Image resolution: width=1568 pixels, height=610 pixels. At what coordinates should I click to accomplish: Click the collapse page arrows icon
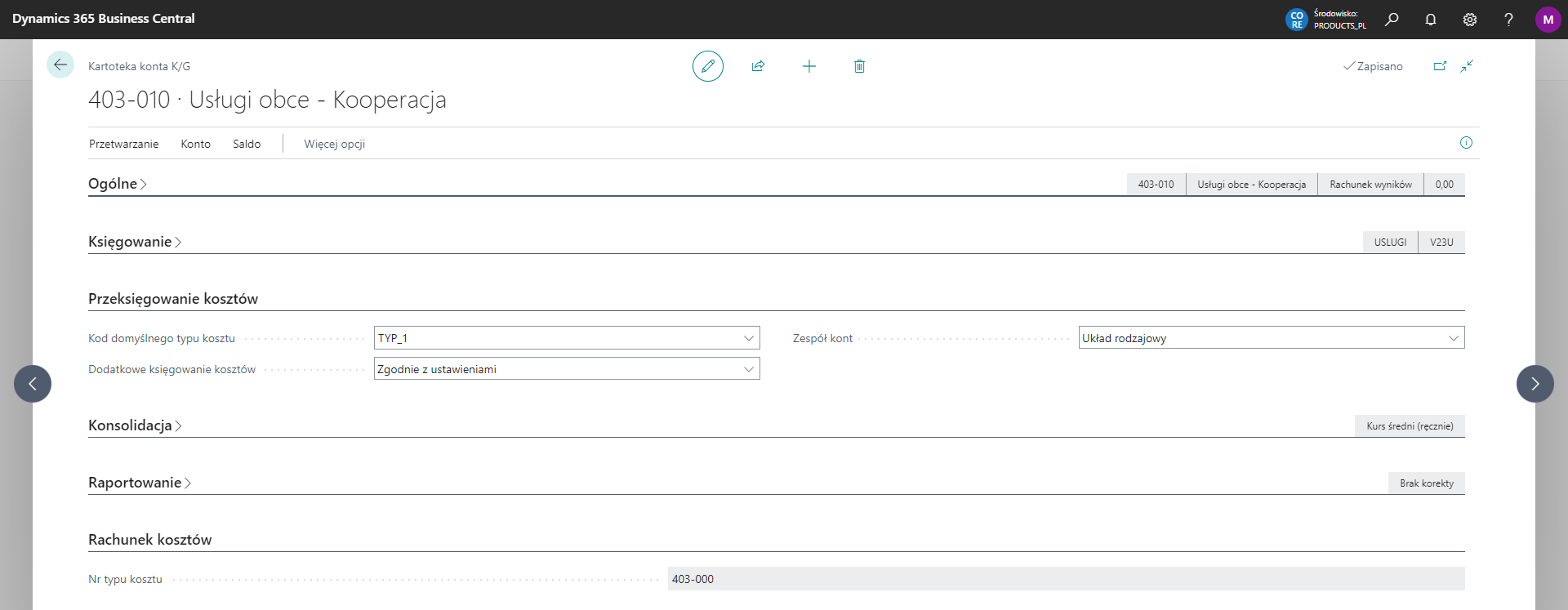(x=1467, y=66)
